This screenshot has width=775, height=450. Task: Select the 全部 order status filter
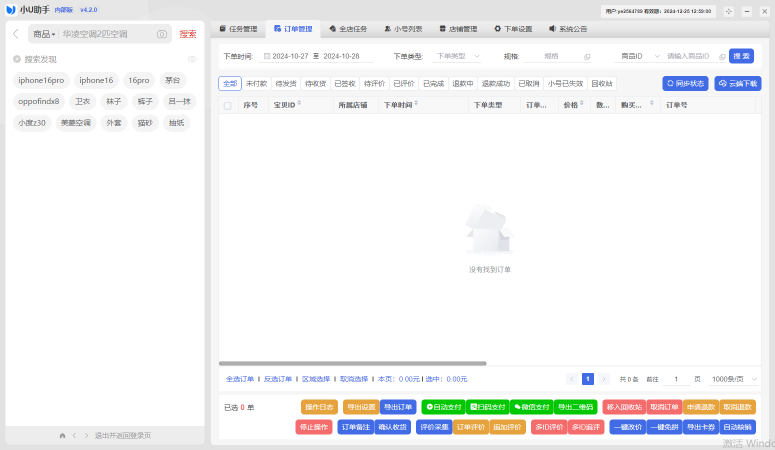pos(230,84)
